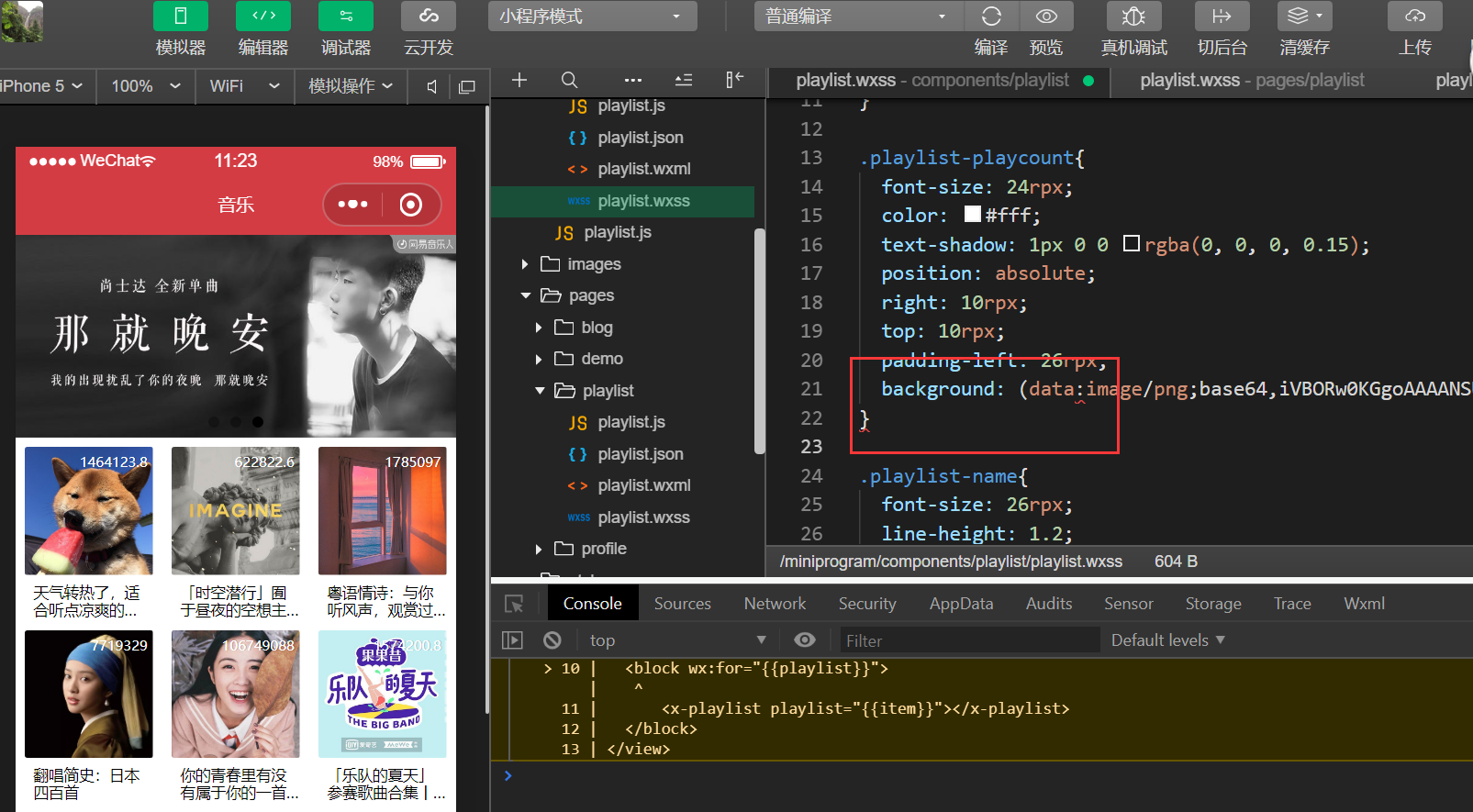Click the capsule close circle button
1473x812 pixels.
(411, 205)
